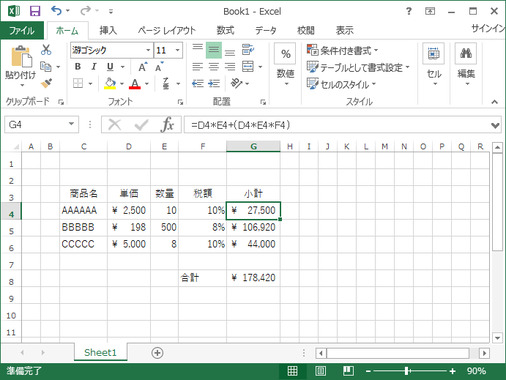Select column G header
This screenshot has height=380, width=506.
(253, 146)
